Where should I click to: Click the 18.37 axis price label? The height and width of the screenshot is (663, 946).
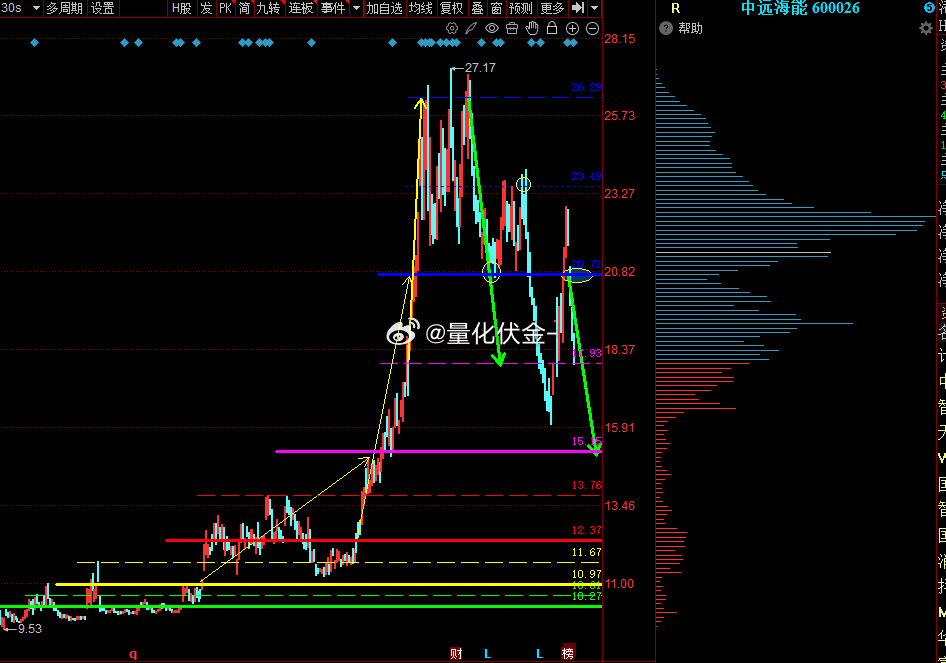(x=620, y=350)
